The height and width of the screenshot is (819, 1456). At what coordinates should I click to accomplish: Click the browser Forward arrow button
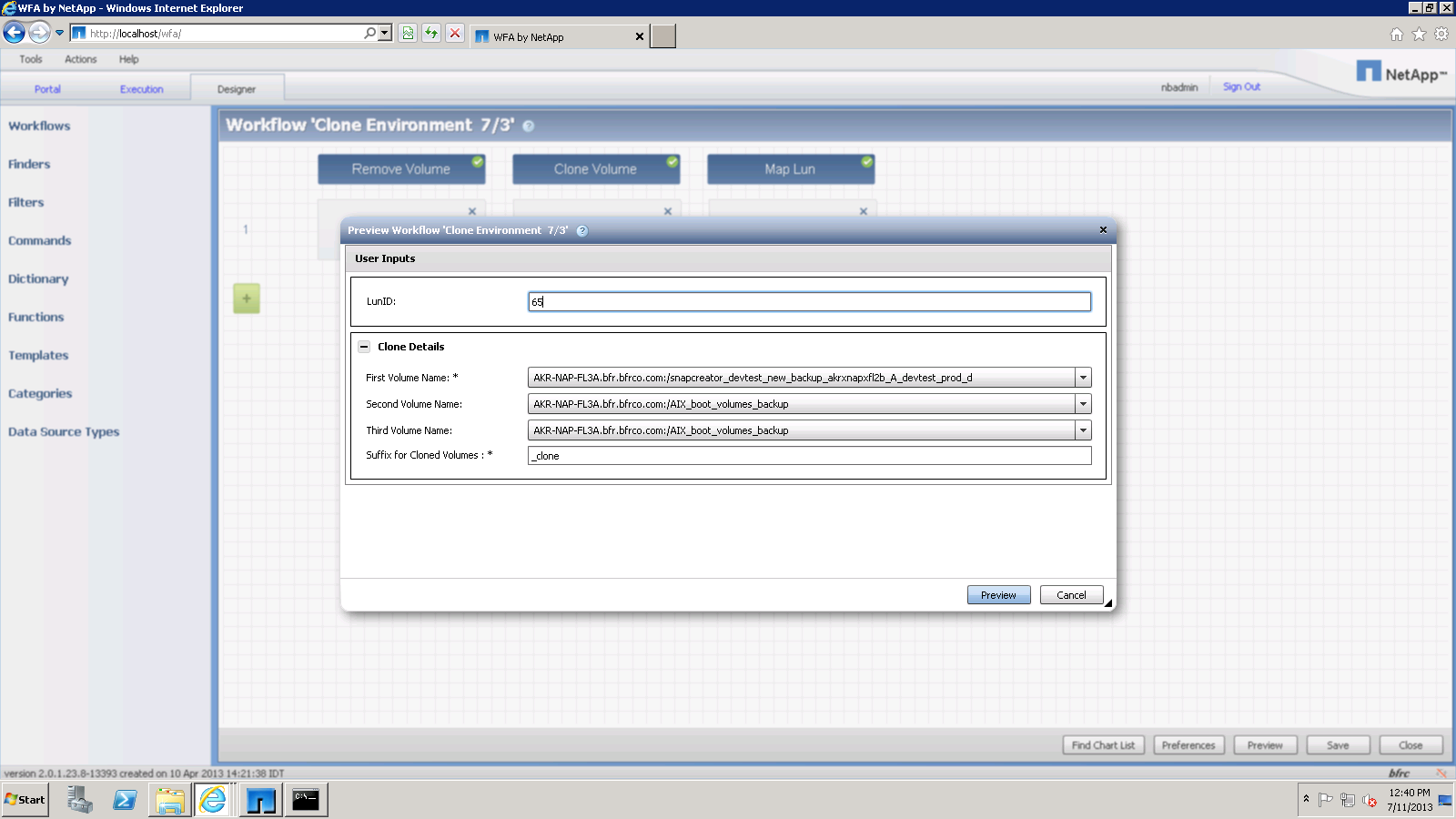[x=39, y=34]
